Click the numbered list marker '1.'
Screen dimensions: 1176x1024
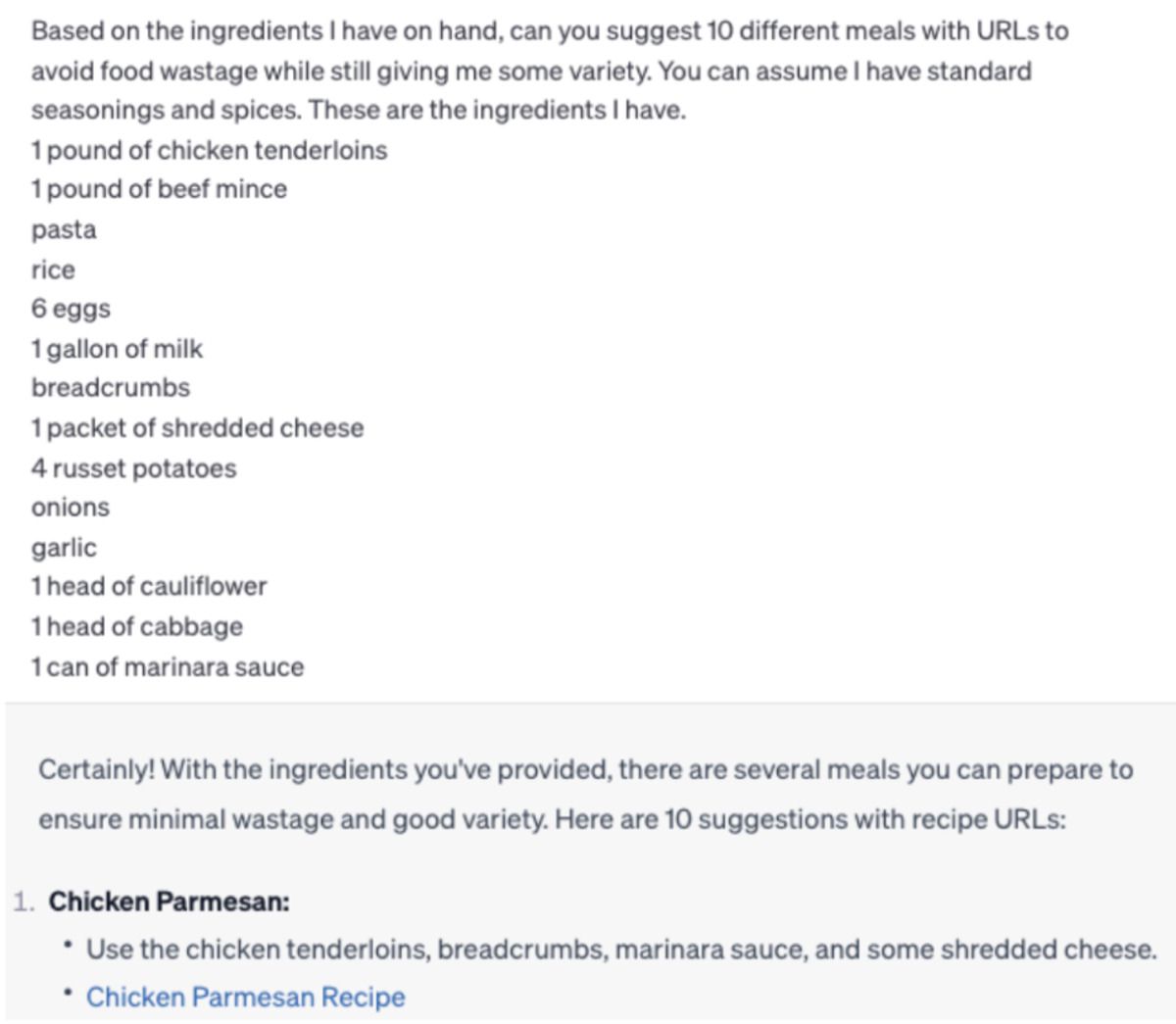click(24, 902)
